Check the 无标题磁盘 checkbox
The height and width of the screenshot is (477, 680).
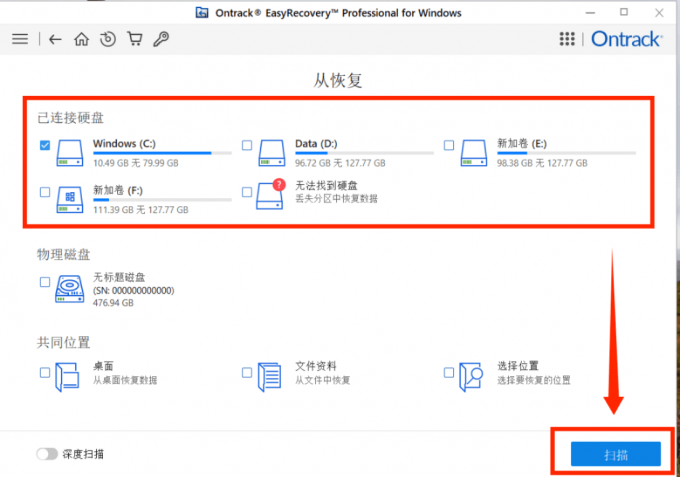tap(45, 282)
